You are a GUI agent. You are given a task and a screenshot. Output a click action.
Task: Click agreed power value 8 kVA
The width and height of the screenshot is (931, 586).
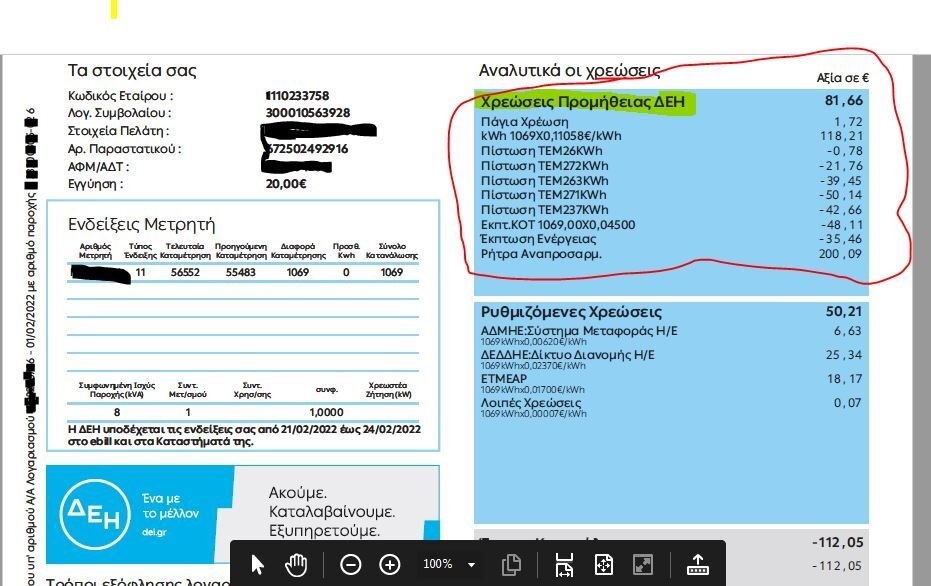point(117,412)
